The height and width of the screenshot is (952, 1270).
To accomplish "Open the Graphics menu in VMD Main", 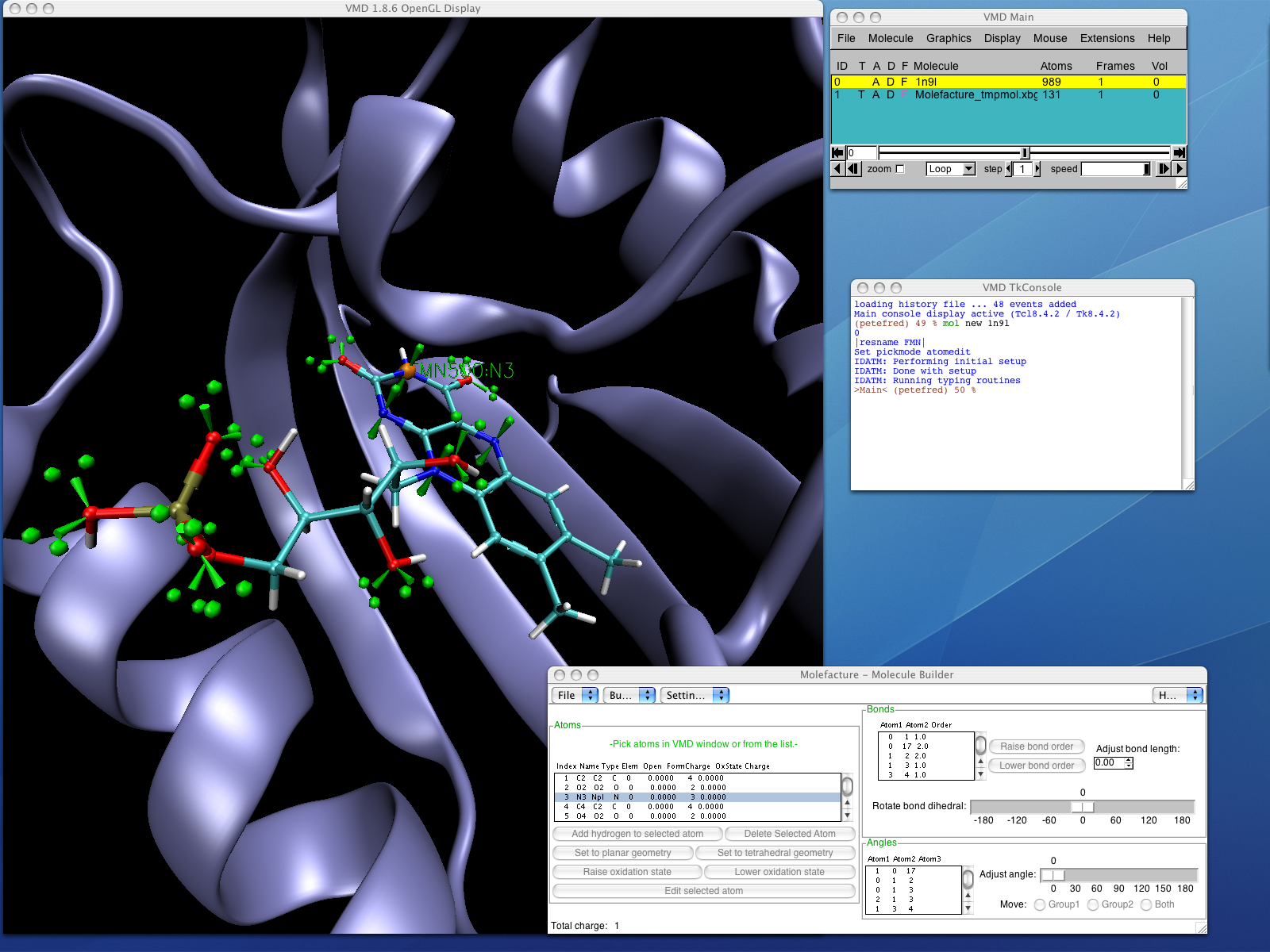I will (949, 38).
